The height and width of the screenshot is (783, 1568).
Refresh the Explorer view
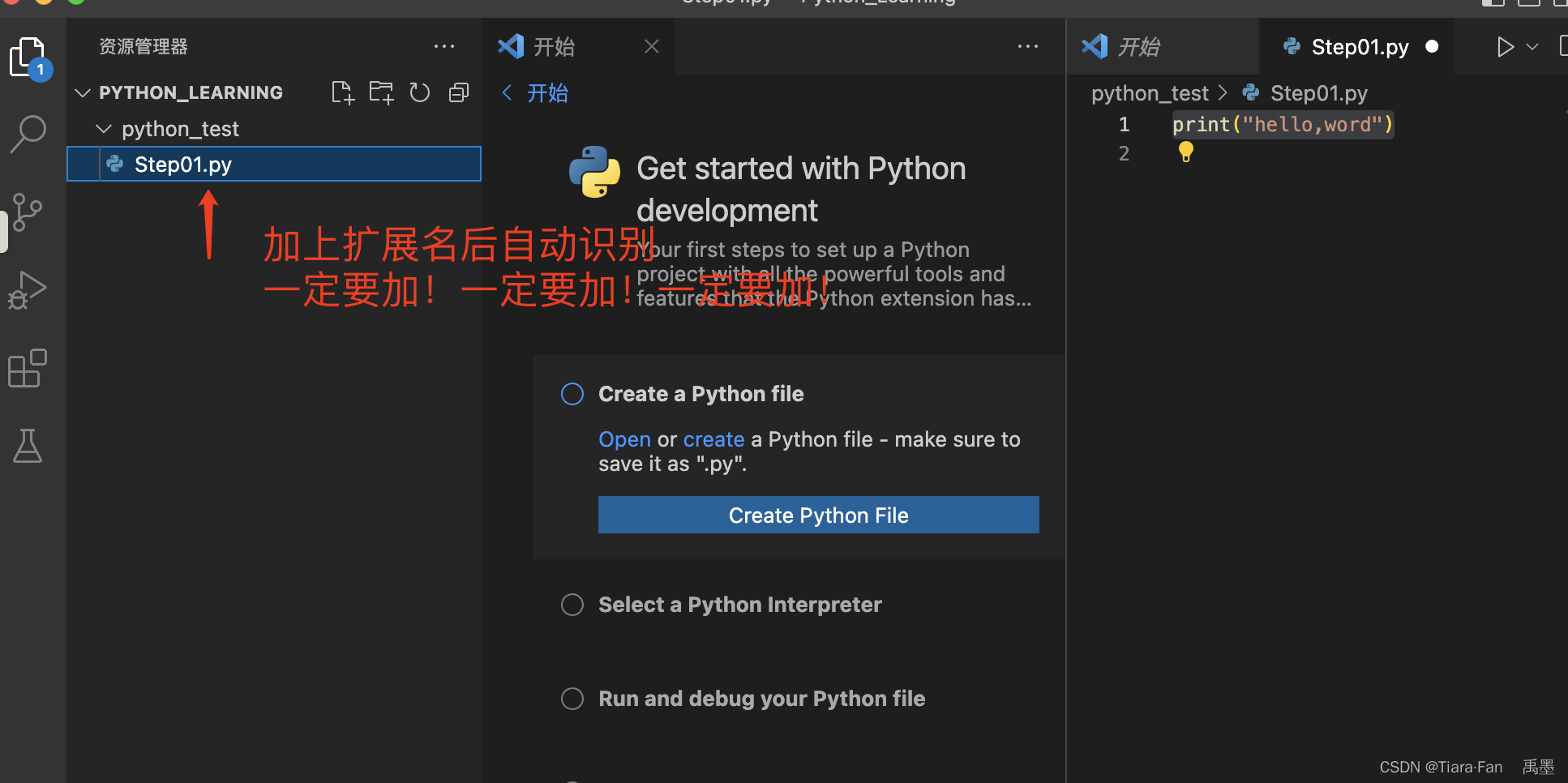pos(420,92)
